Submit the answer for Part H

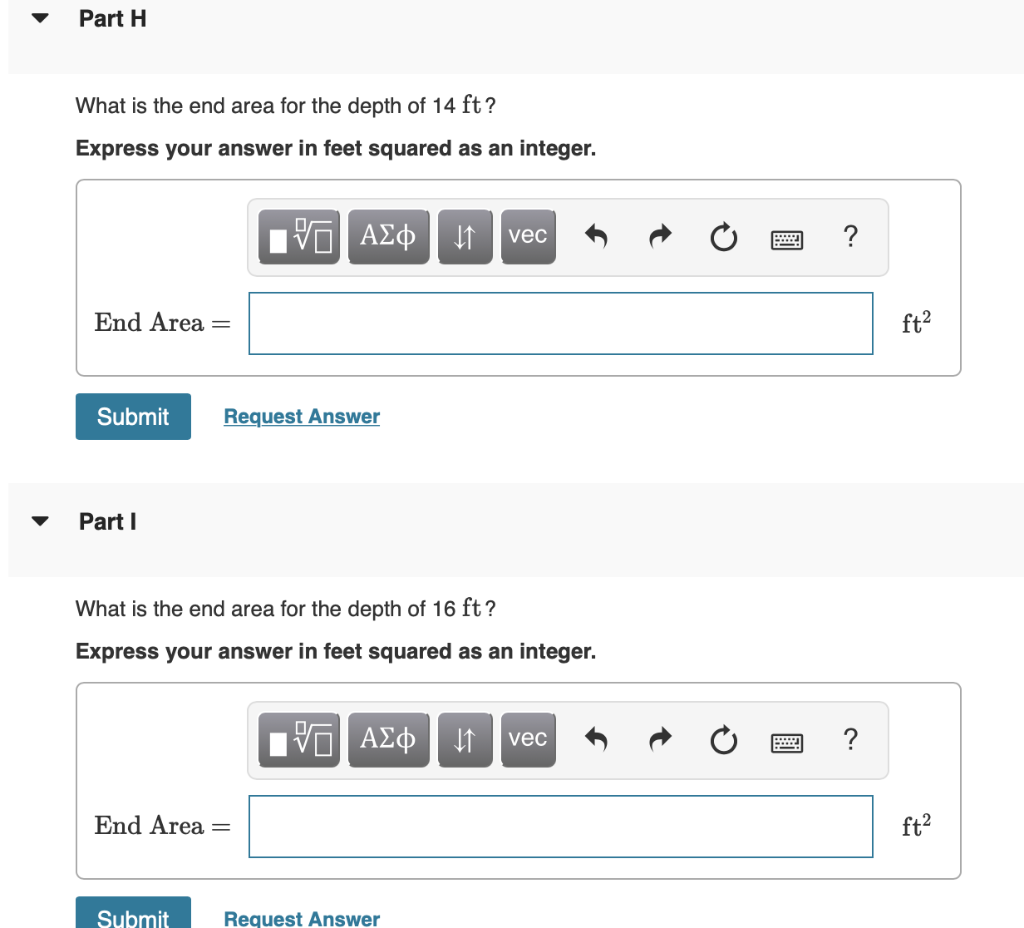132,416
